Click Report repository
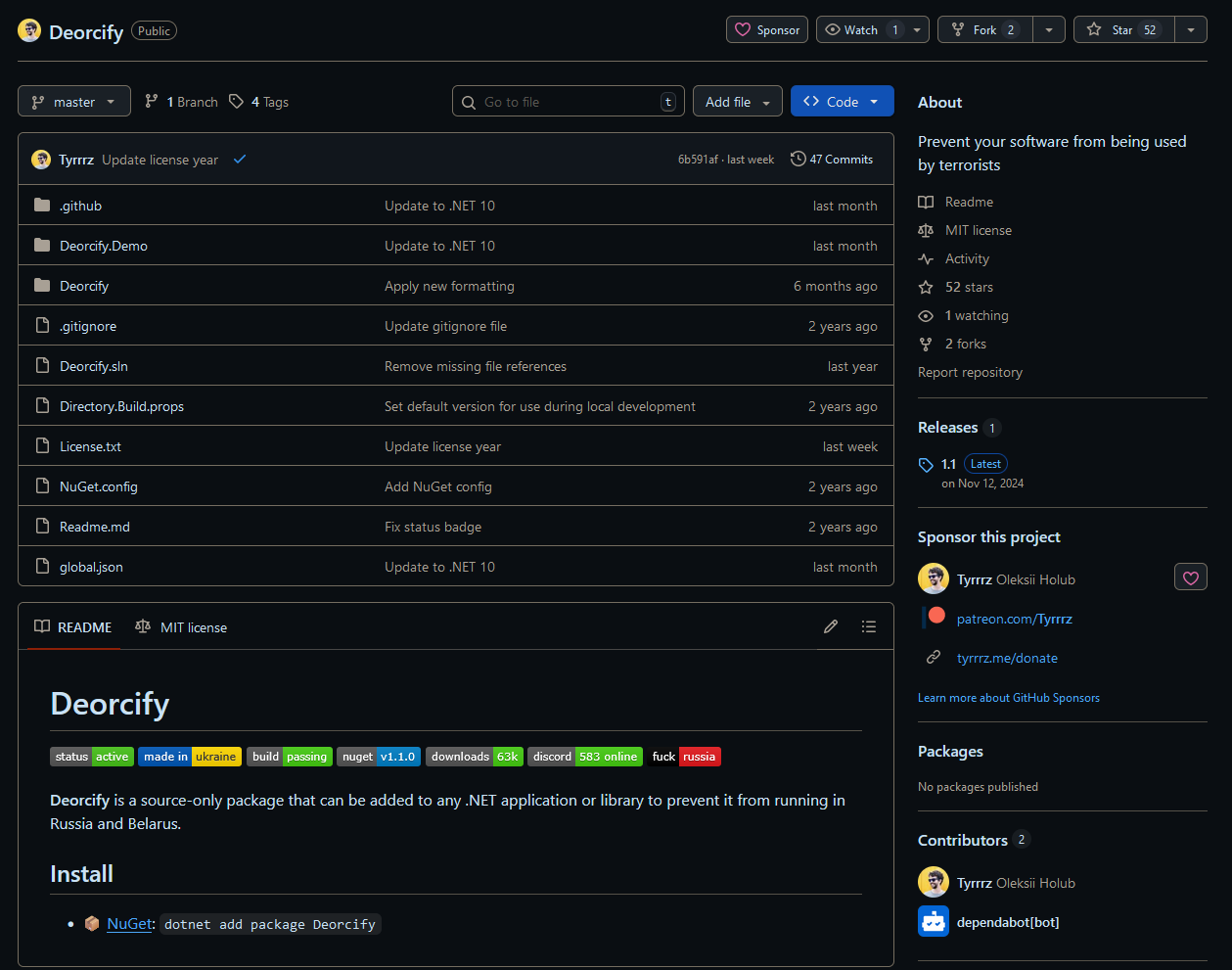The image size is (1232, 970). tap(970, 372)
